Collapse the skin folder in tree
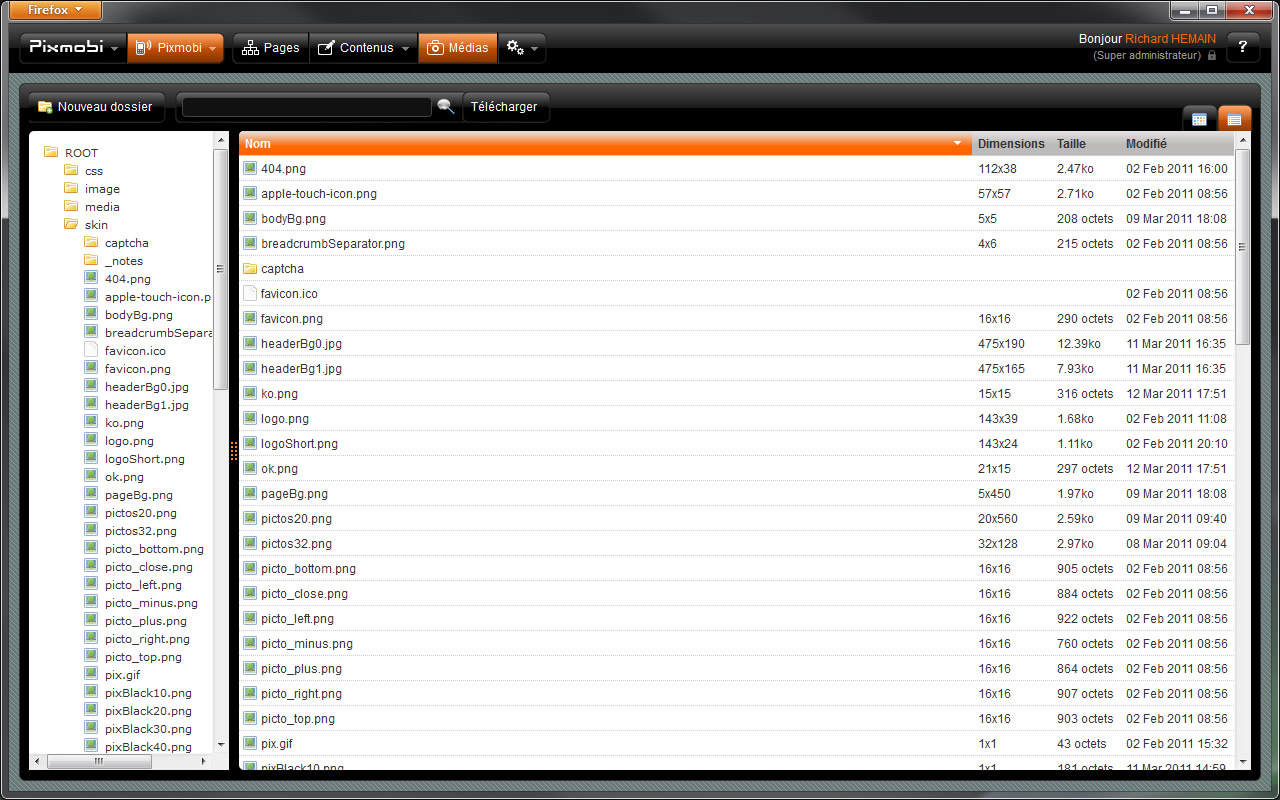The height and width of the screenshot is (800, 1280). 96,225
